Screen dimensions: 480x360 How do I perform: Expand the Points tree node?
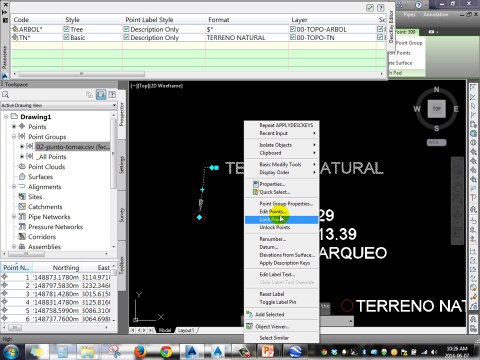14,127
